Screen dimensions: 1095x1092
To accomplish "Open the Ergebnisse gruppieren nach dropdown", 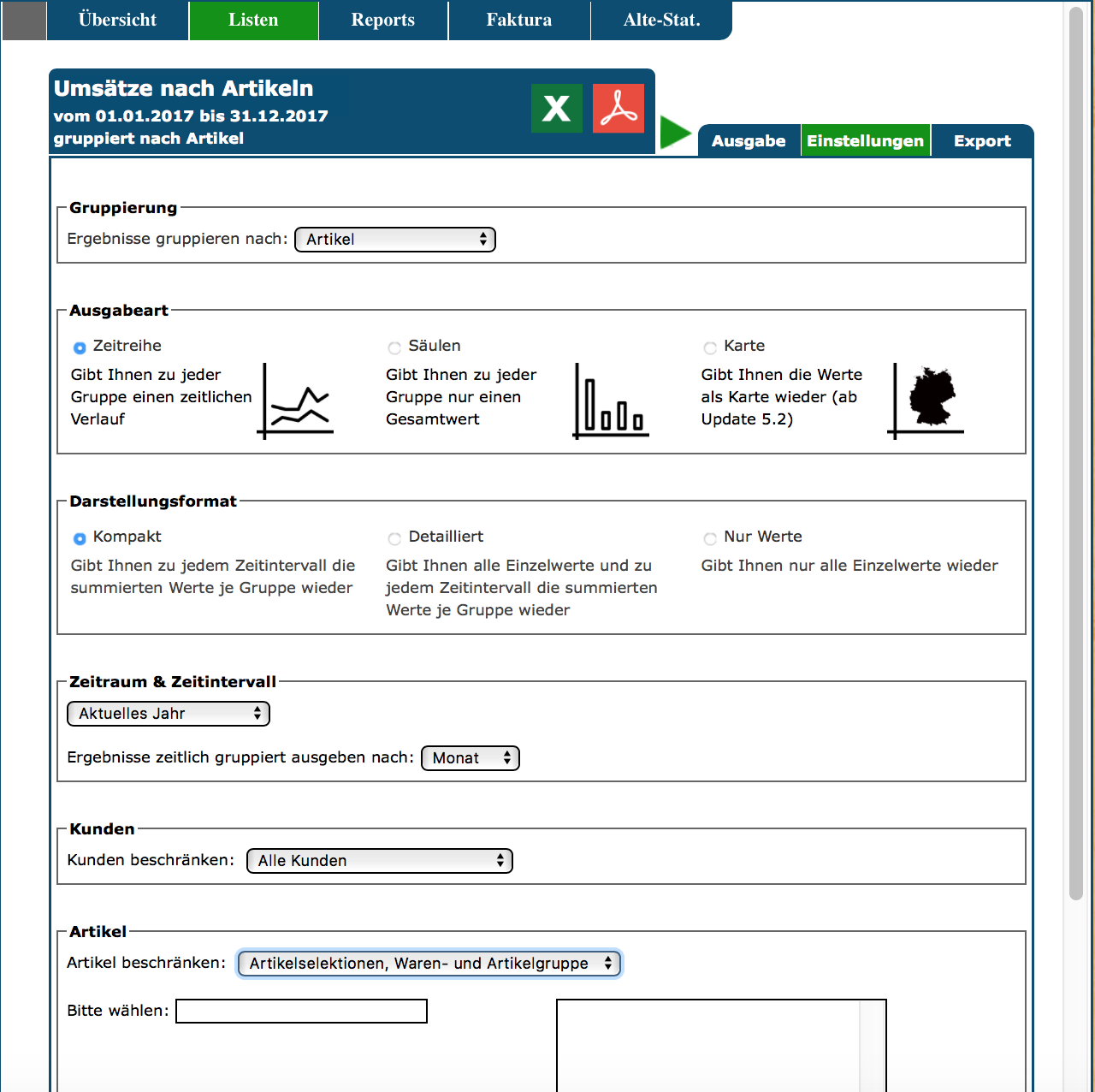I will [x=395, y=240].
